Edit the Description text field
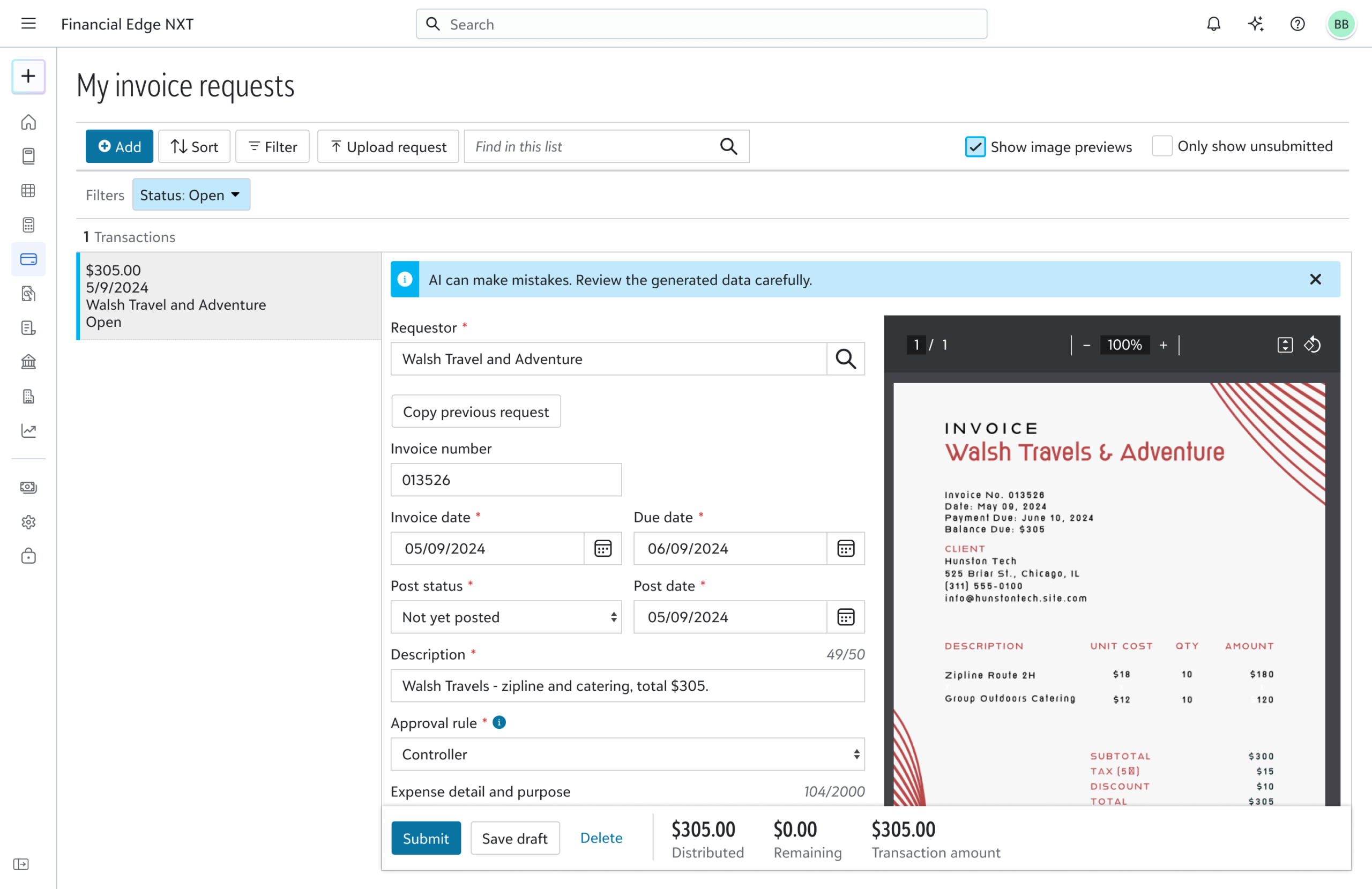The height and width of the screenshot is (889, 1372). (x=627, y=685)
